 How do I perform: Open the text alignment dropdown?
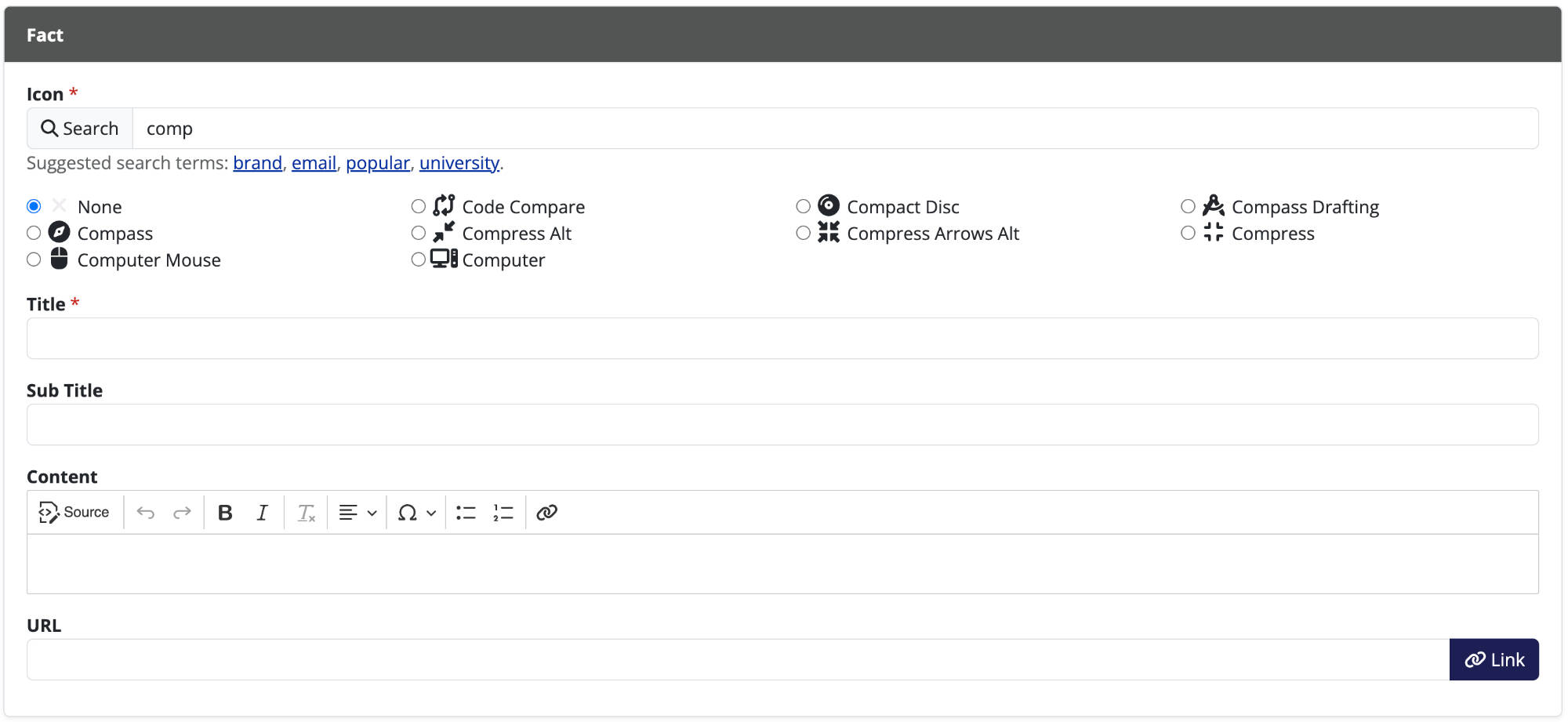[358, 513]
